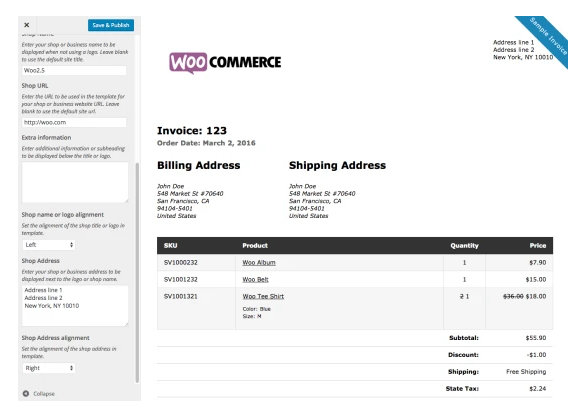The height and width of the screenshot is (407, 577).
Task: Edit the Shop URL field http://woo.com
Action: coord(74,122)
